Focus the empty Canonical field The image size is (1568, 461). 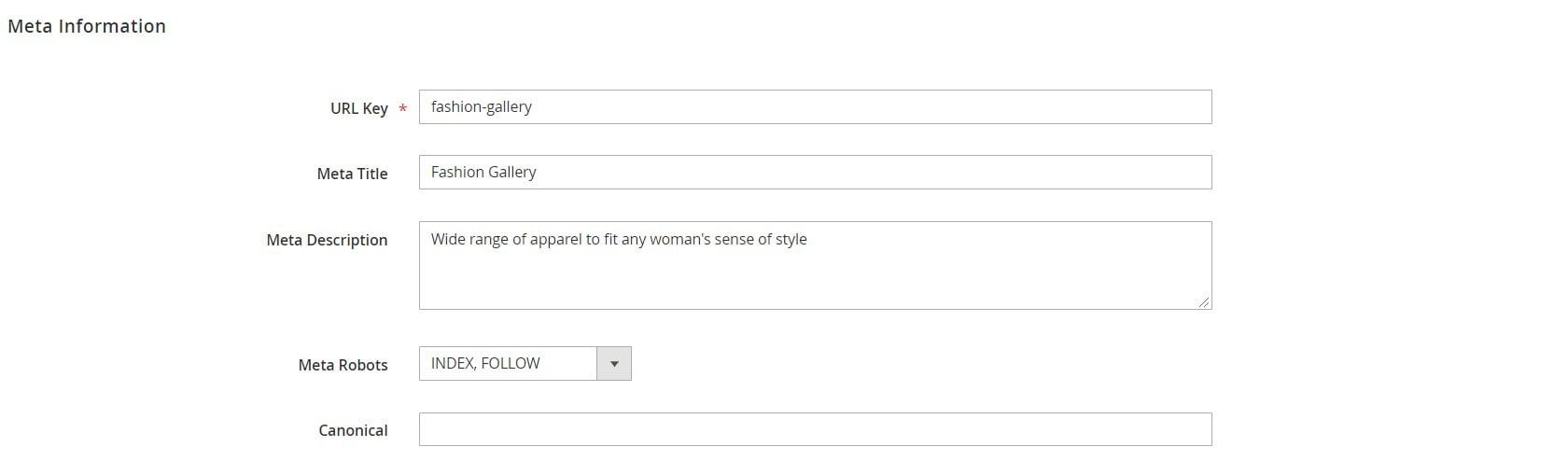coord(816,429)
